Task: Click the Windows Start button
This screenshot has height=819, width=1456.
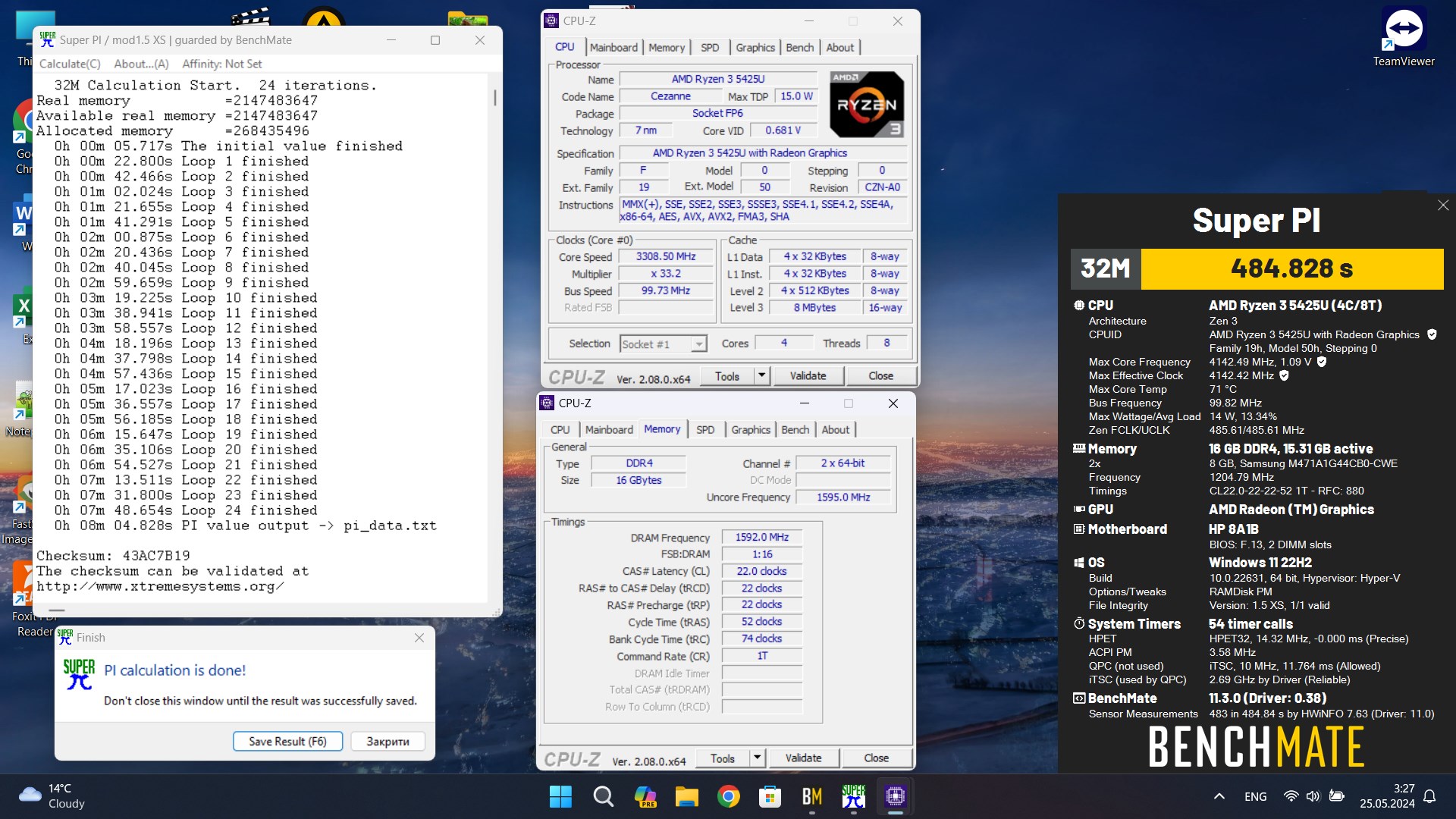Action: 560,796
